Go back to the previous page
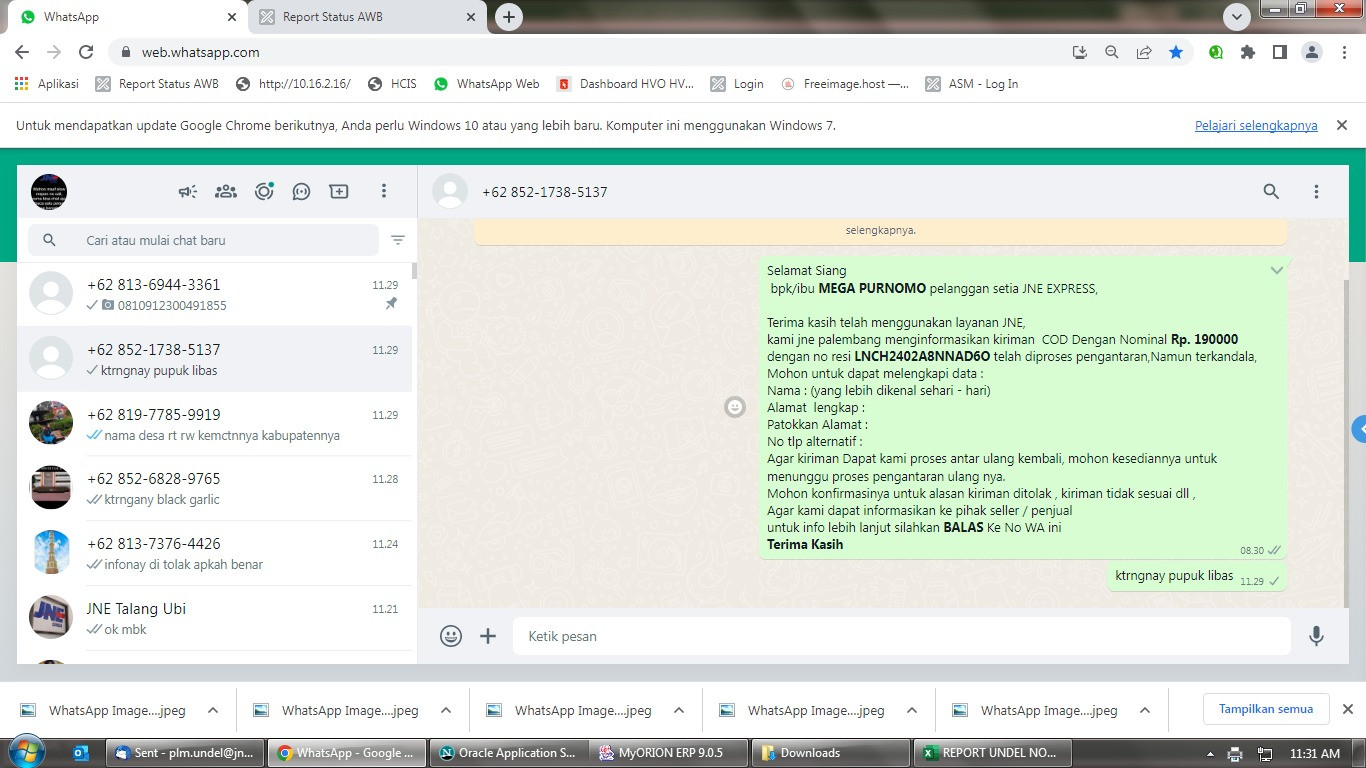 point(22,52)
